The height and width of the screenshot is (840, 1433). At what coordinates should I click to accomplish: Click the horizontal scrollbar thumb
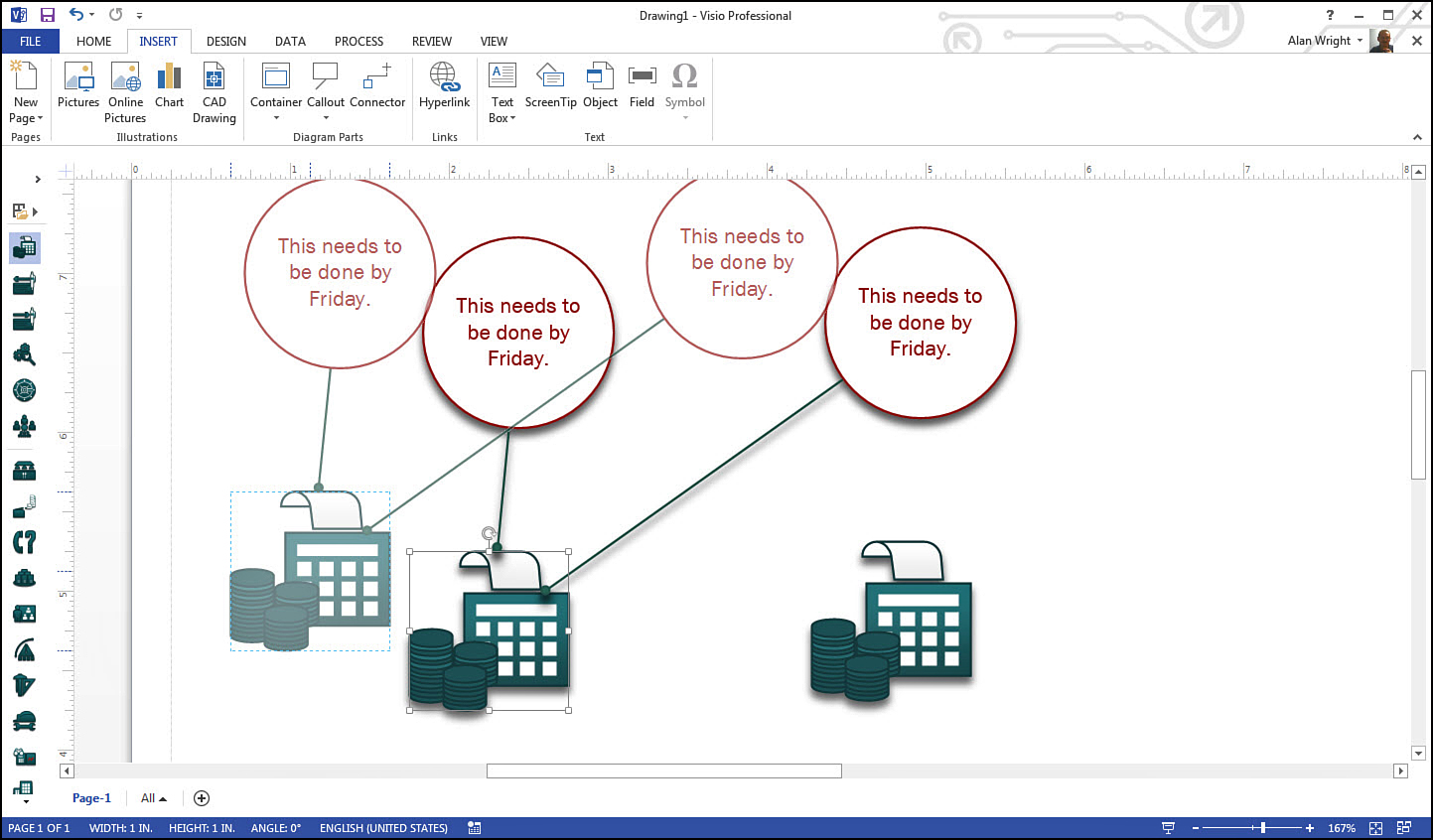664,771
